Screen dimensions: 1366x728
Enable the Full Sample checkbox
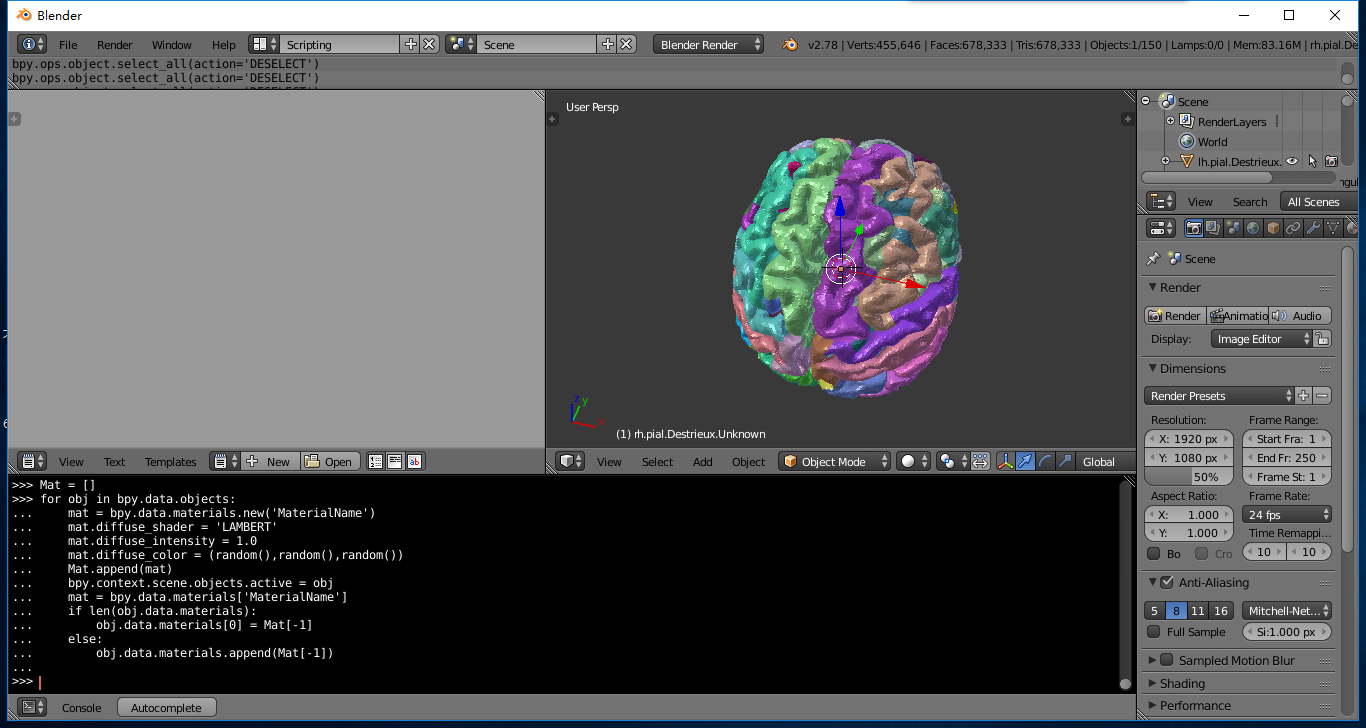(1154, 632)
